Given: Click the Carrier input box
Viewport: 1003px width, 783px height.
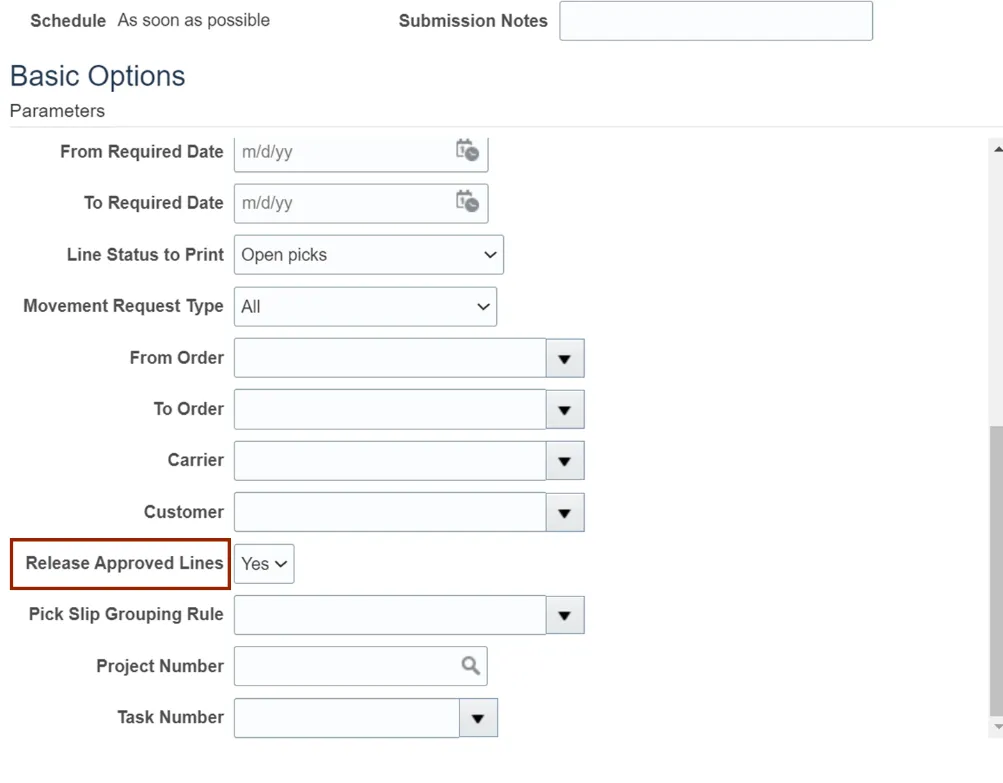Looking at the screenshot, I should (390, 461).
